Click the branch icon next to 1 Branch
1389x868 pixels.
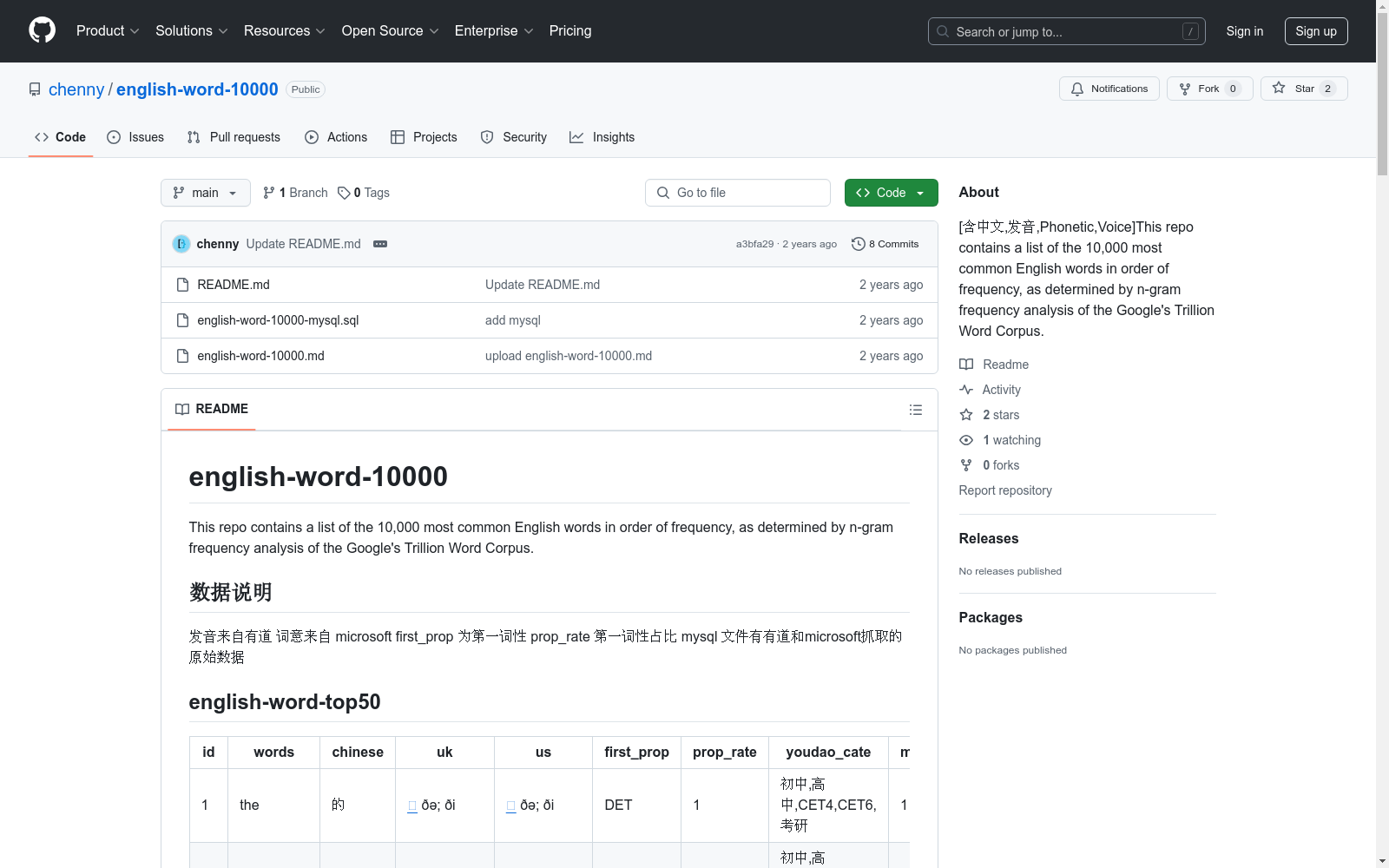point(269,193)
